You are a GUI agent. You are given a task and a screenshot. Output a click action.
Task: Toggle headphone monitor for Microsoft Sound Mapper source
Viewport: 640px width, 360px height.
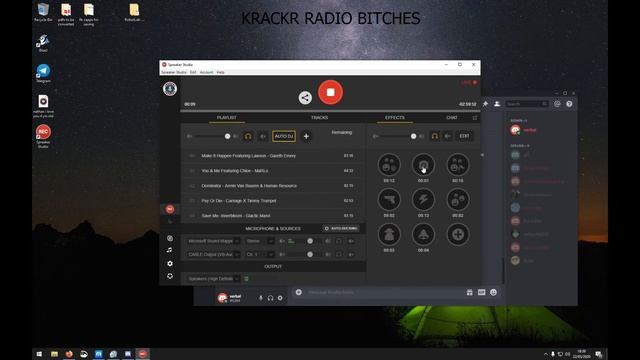point(339,241)
